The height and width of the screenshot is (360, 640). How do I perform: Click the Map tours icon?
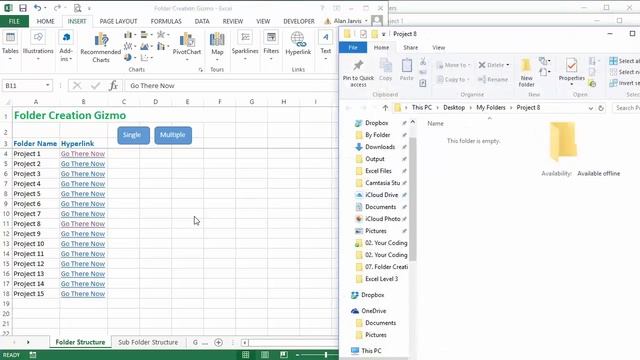[217, 46]
